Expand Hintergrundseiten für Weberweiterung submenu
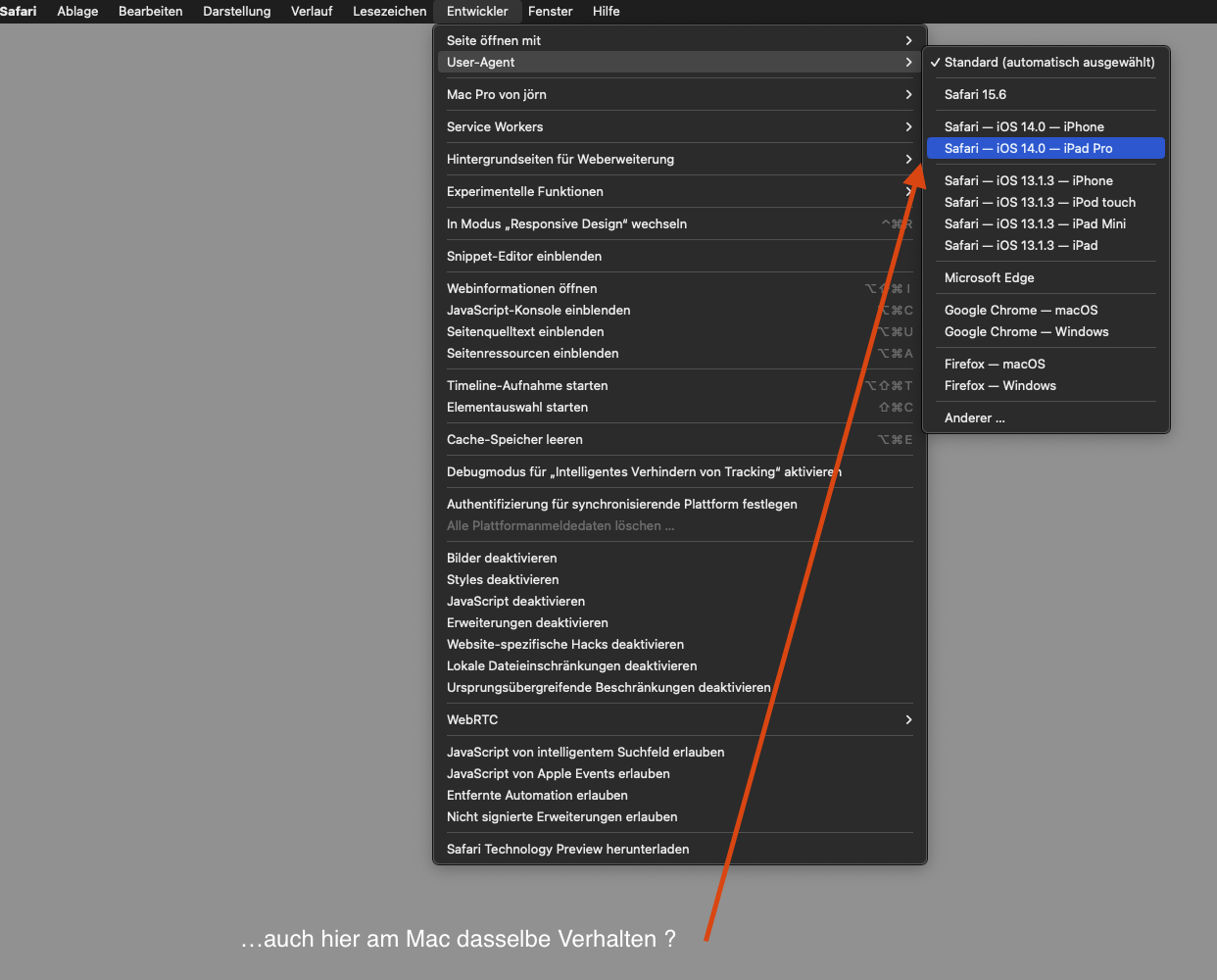 pos(680,159)
